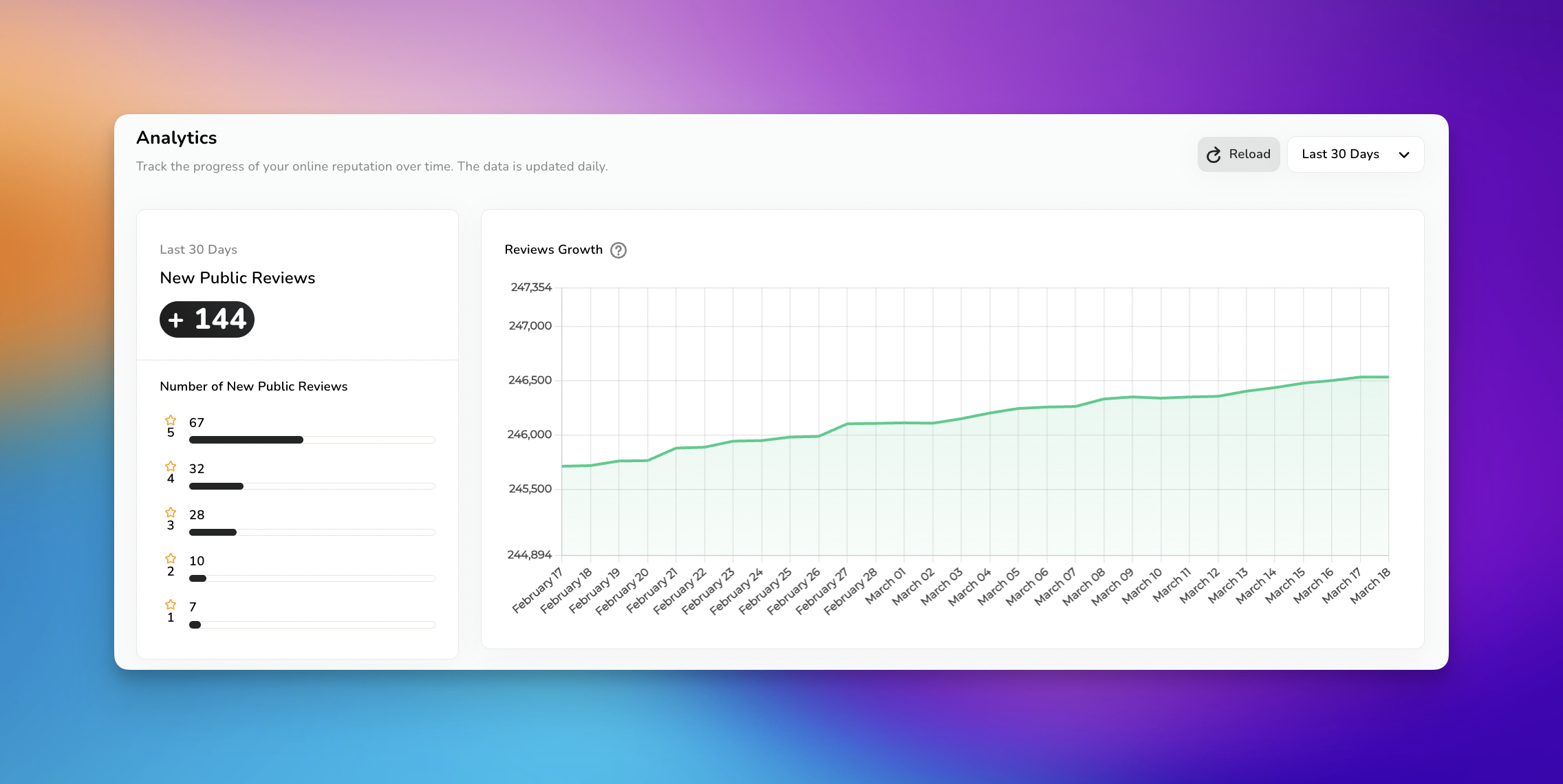Click the 1-star reviews progress bar
The height and width of the screenshot is (784, 1563).
(312, 625)
